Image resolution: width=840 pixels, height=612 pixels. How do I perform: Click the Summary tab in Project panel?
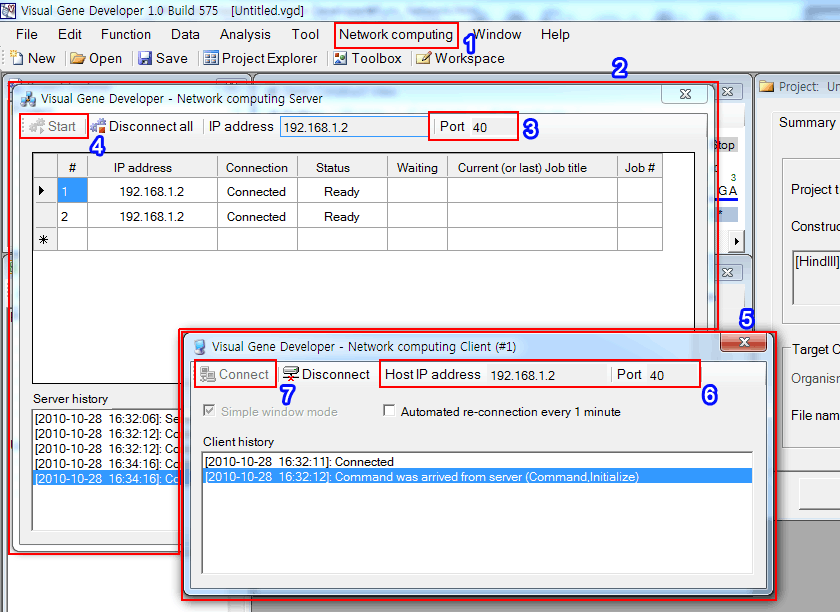(806, 123)
